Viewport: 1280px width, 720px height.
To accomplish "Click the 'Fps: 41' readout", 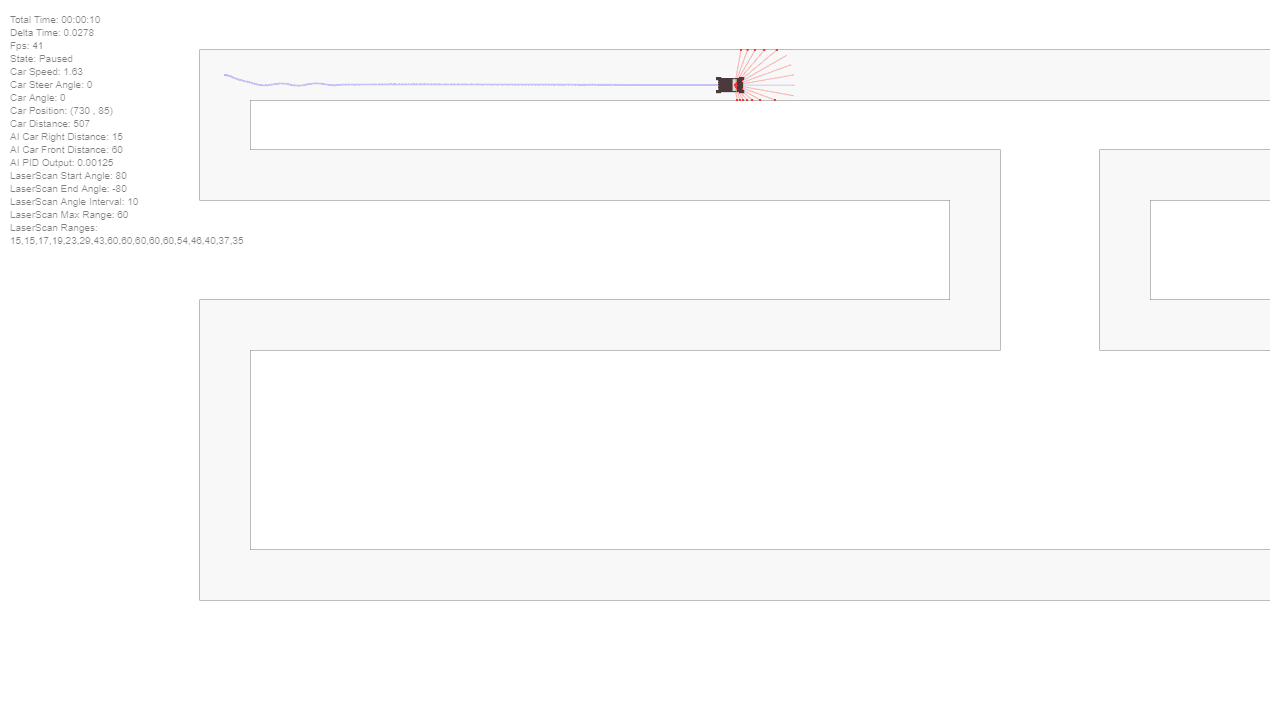I will [27, 46].
